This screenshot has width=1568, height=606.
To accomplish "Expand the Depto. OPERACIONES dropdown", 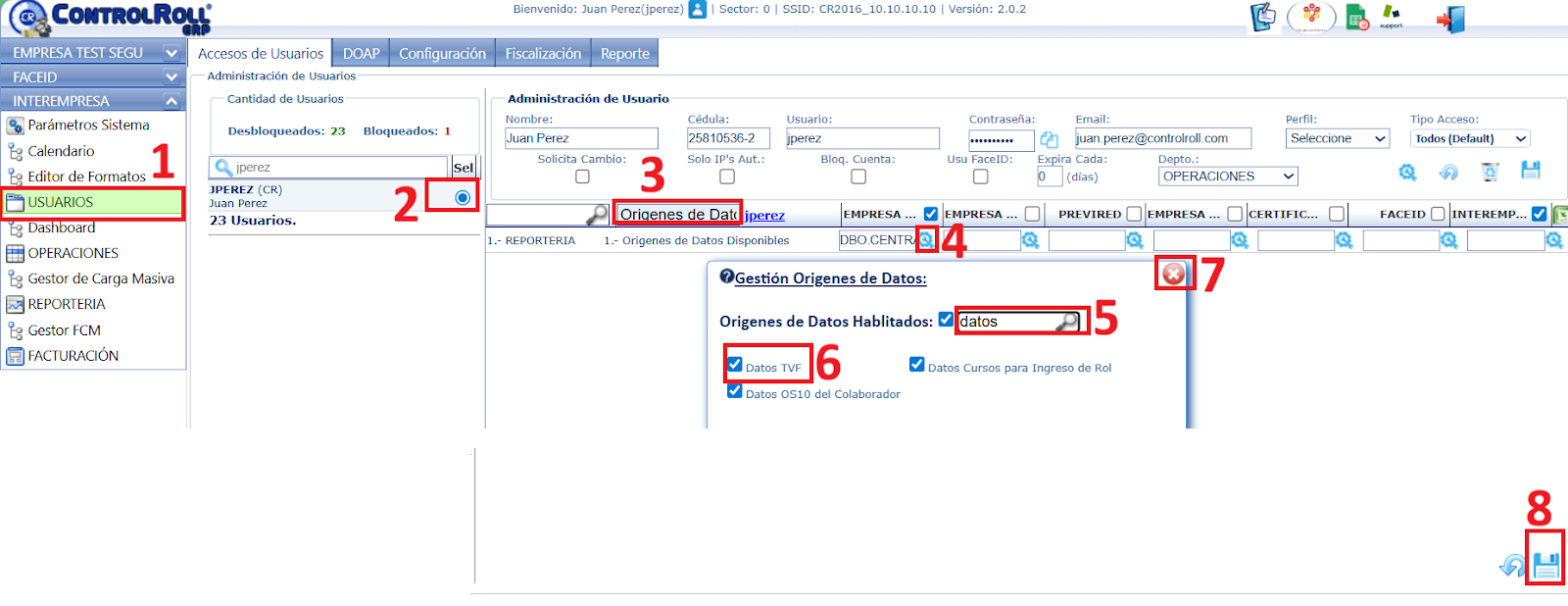I will point(1228,177).
